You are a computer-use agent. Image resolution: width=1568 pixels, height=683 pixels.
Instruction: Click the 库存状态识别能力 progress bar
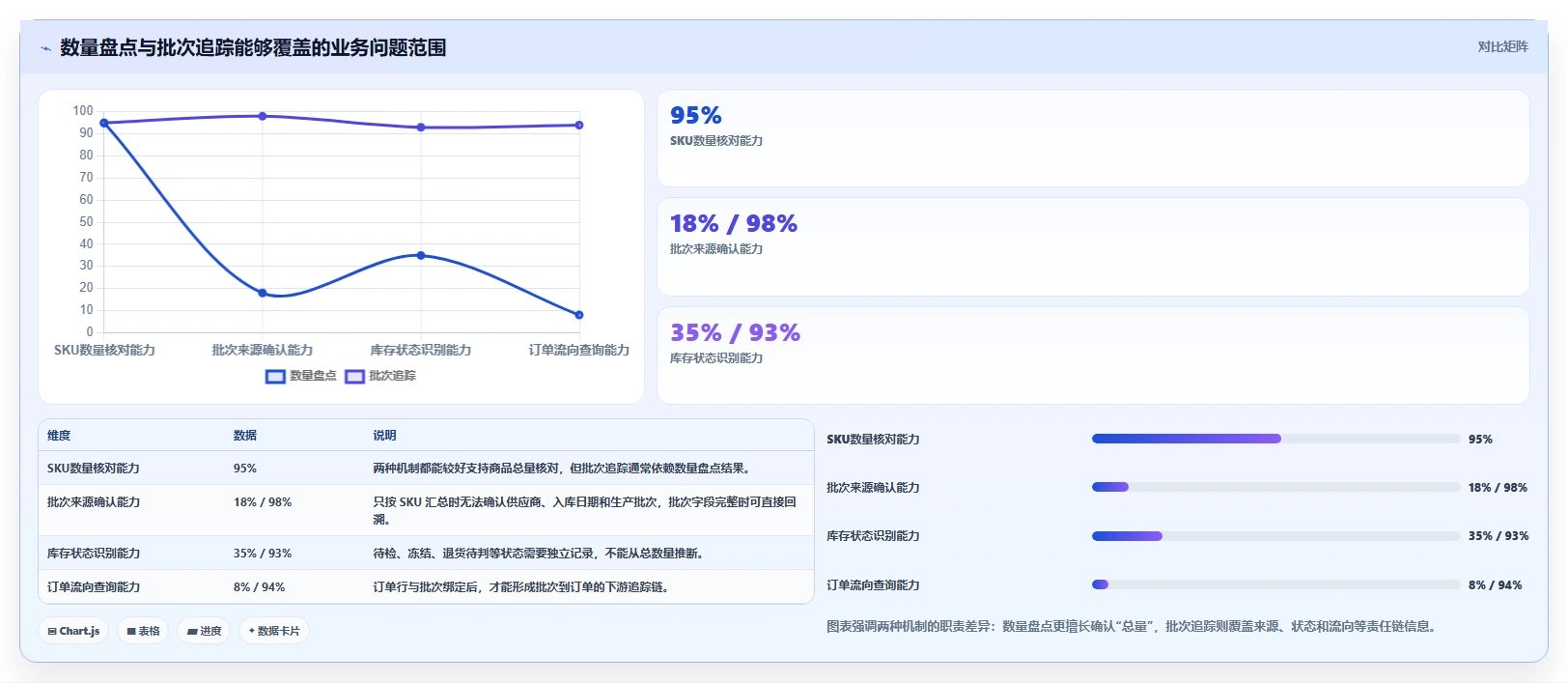click(1275, 536)
